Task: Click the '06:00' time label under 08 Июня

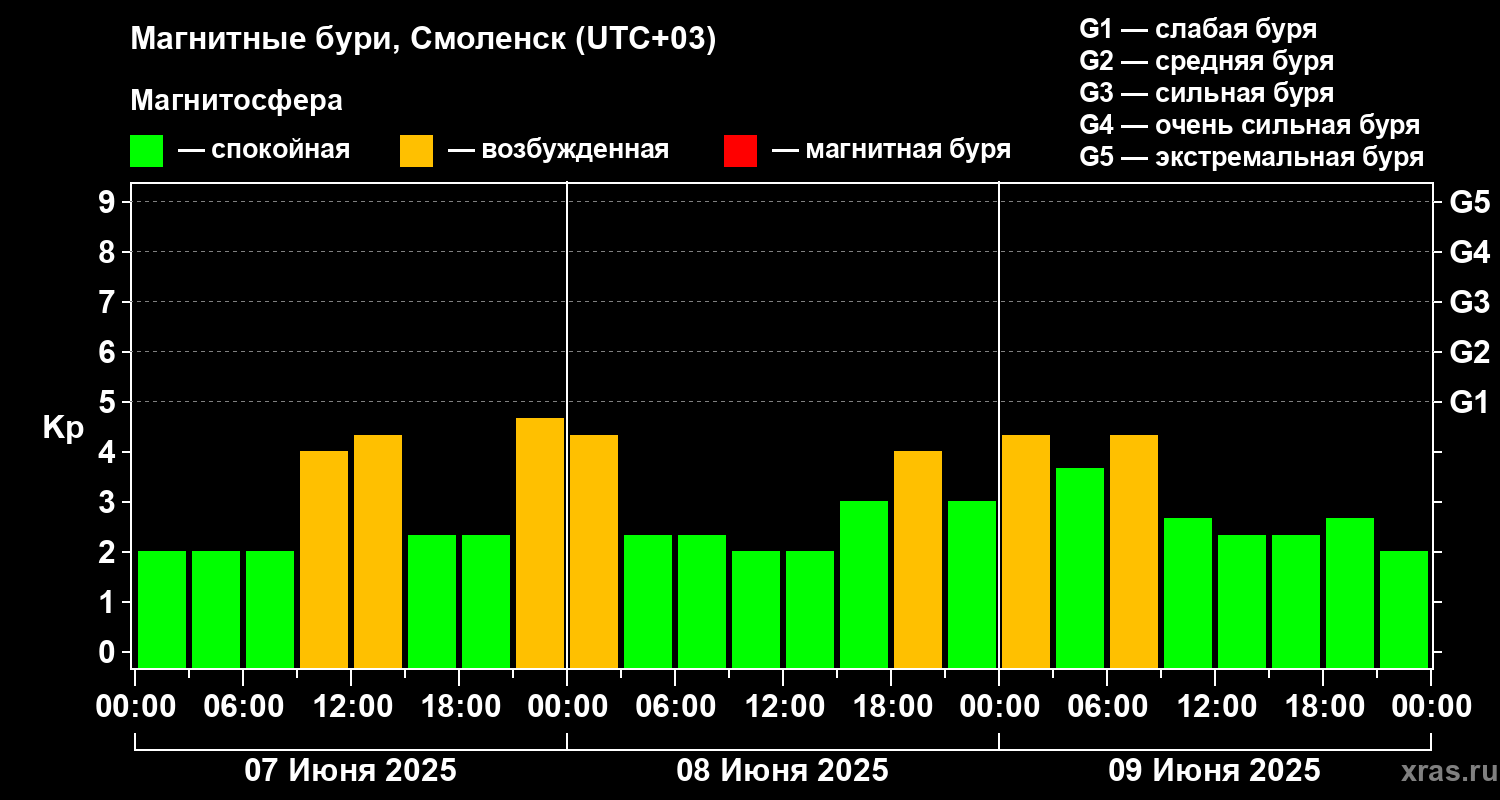Action: 675,707
